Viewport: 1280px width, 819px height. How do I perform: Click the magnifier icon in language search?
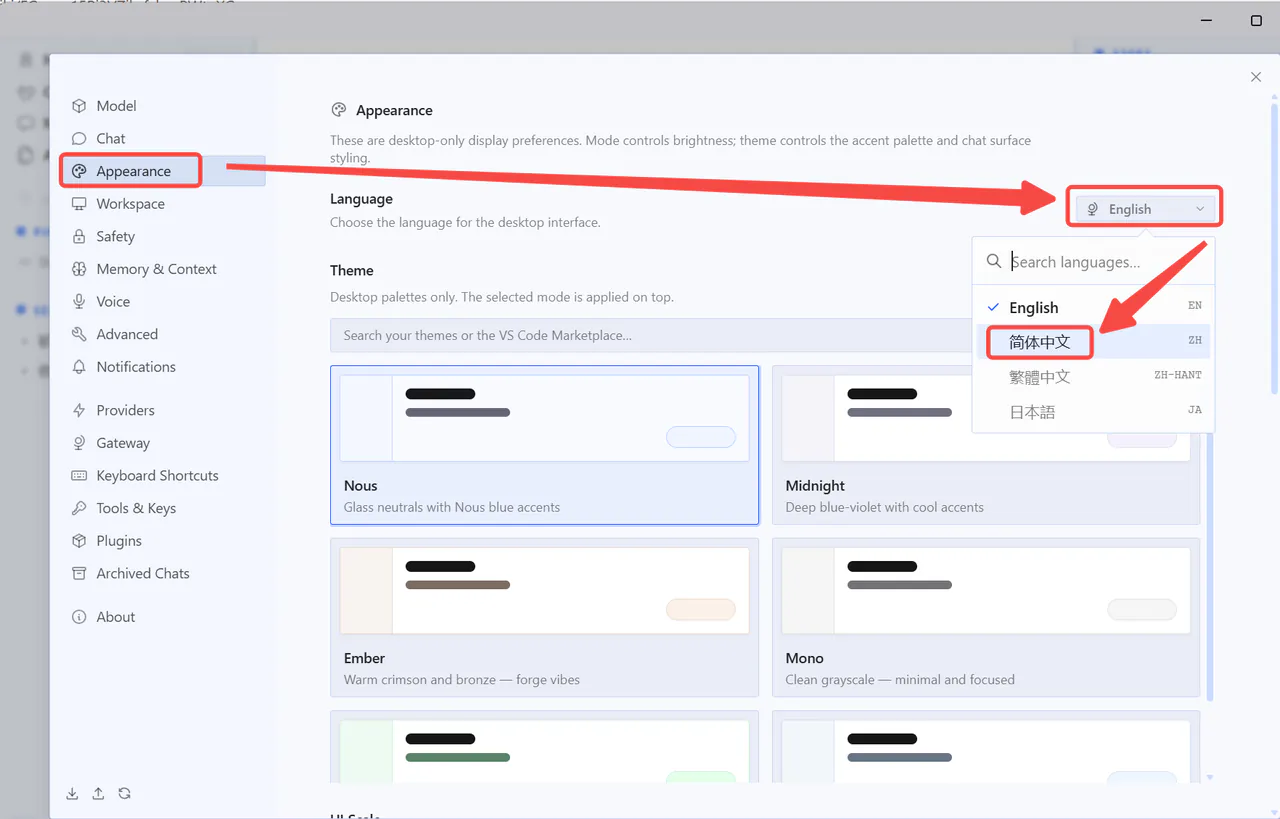coord(994,262)
